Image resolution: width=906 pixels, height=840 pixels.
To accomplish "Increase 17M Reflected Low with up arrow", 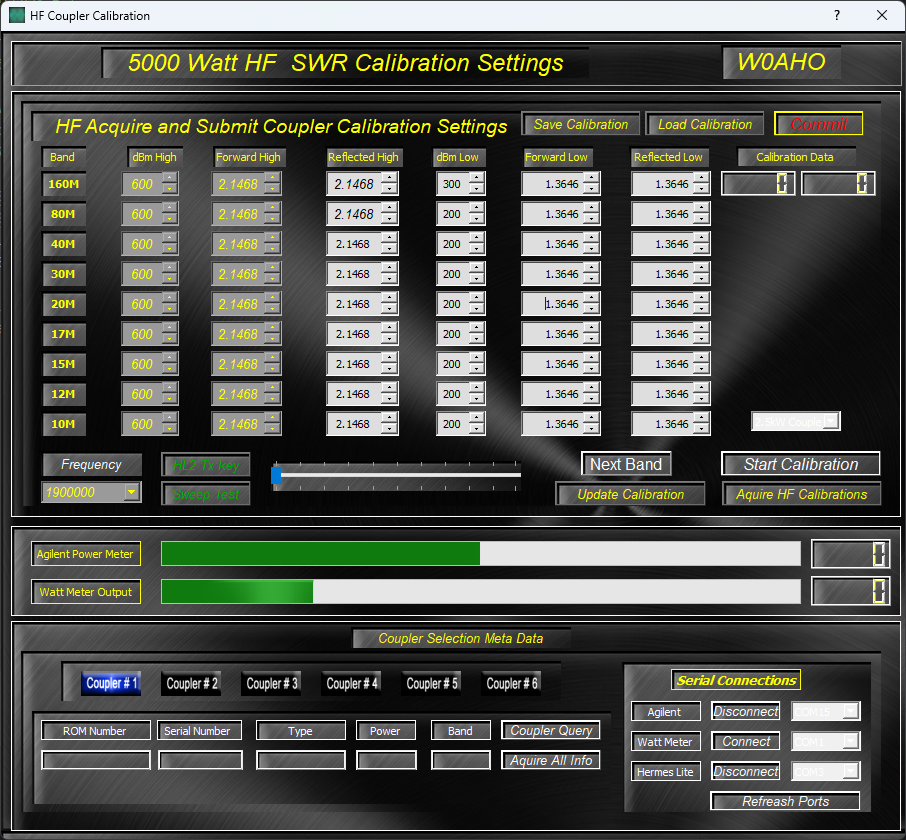I will point(701,329).
